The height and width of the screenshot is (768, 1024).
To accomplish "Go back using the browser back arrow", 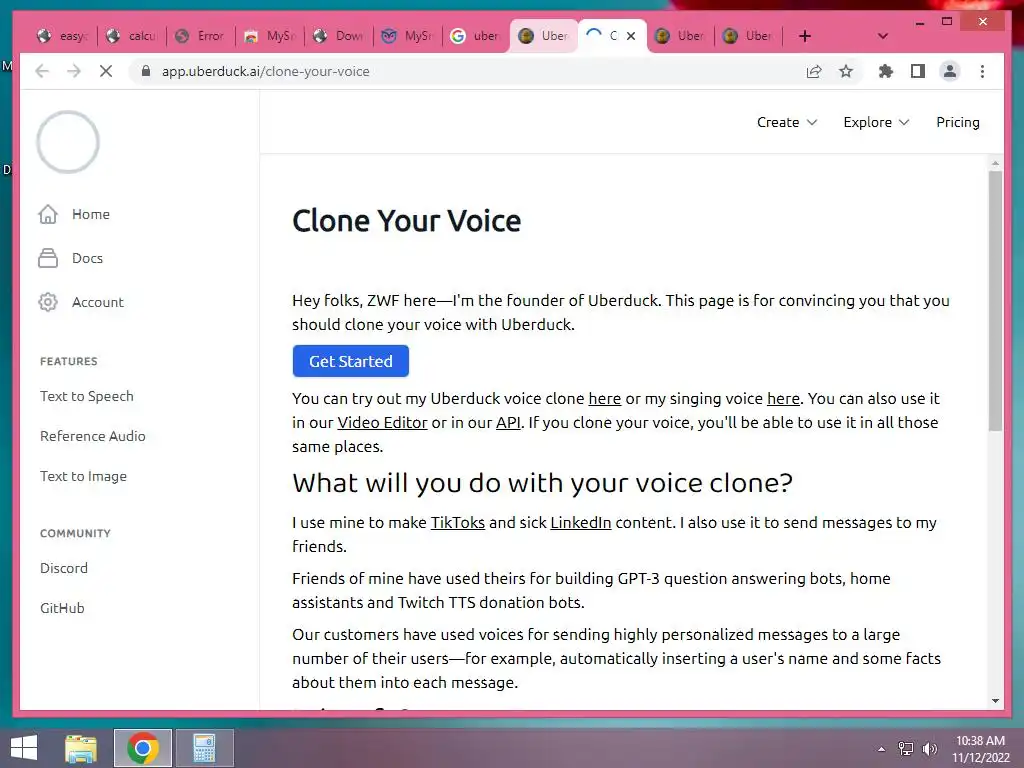I will [42, 71].
